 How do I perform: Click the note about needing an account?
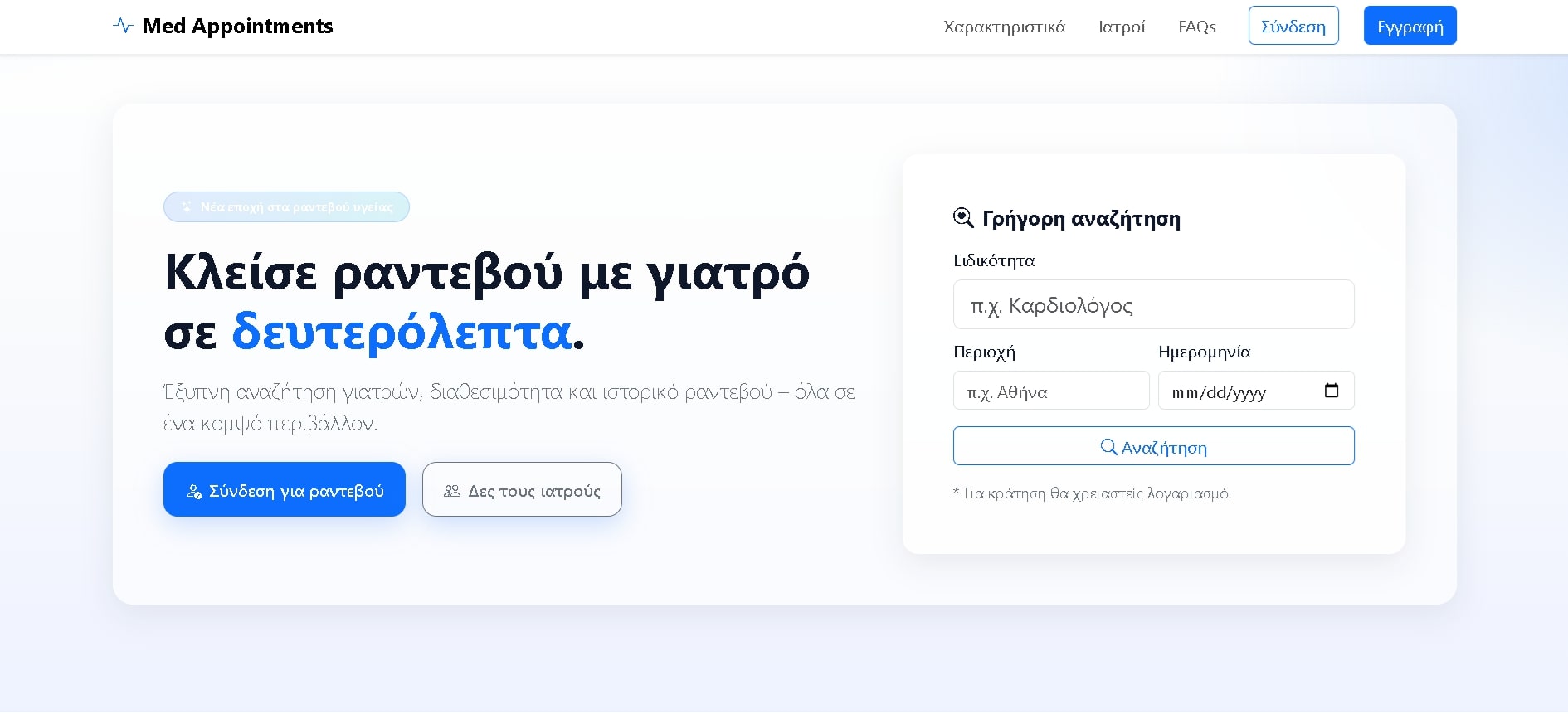click(x=1092, y=493)
